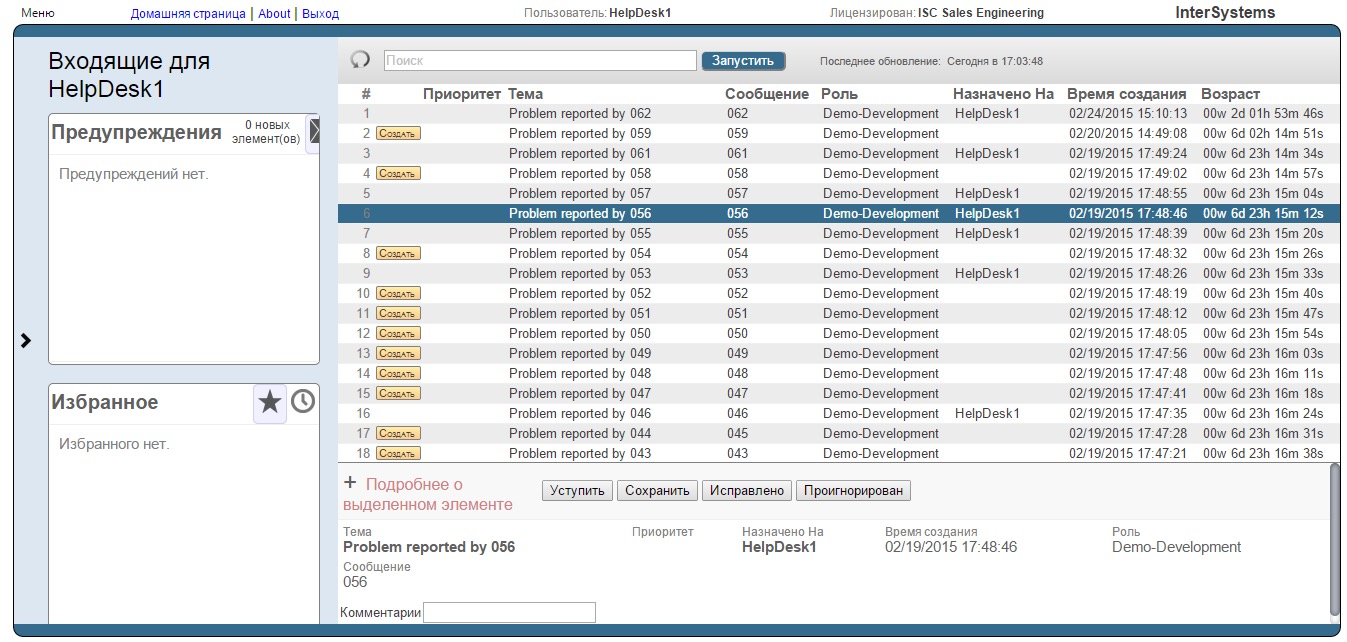Viewport: 1347px width, 642px height.
Task: Click the About link
Action: (274, 14)
